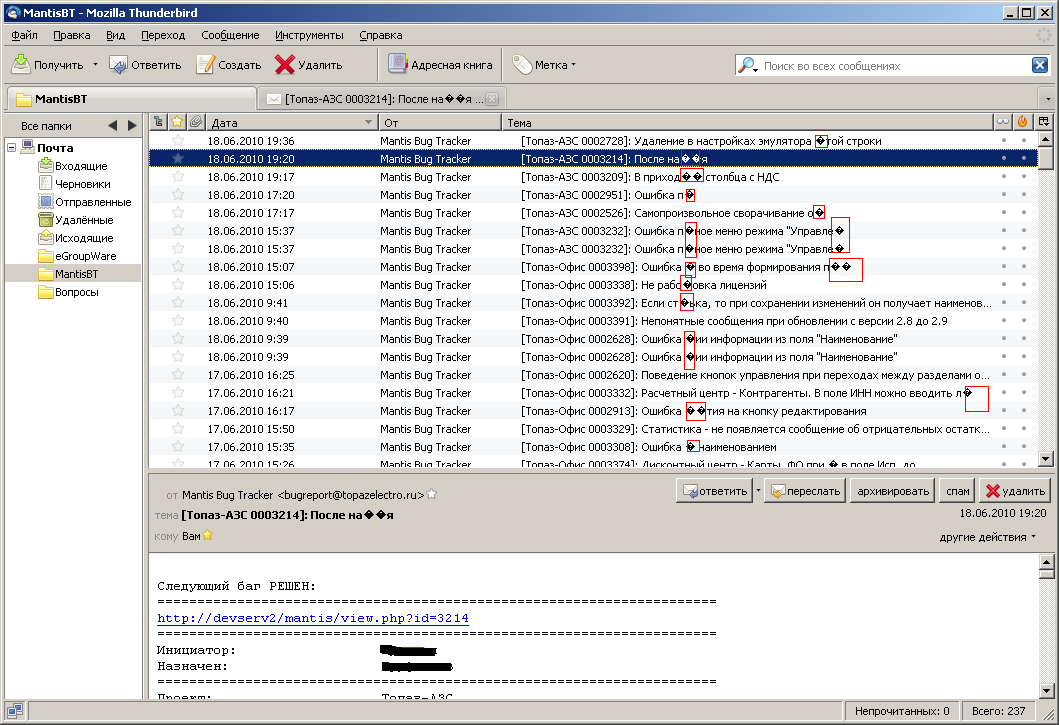Open the Файл menu
This screenshot has width=1059, height=725.
pyautogui.click(x=24, y=35)
